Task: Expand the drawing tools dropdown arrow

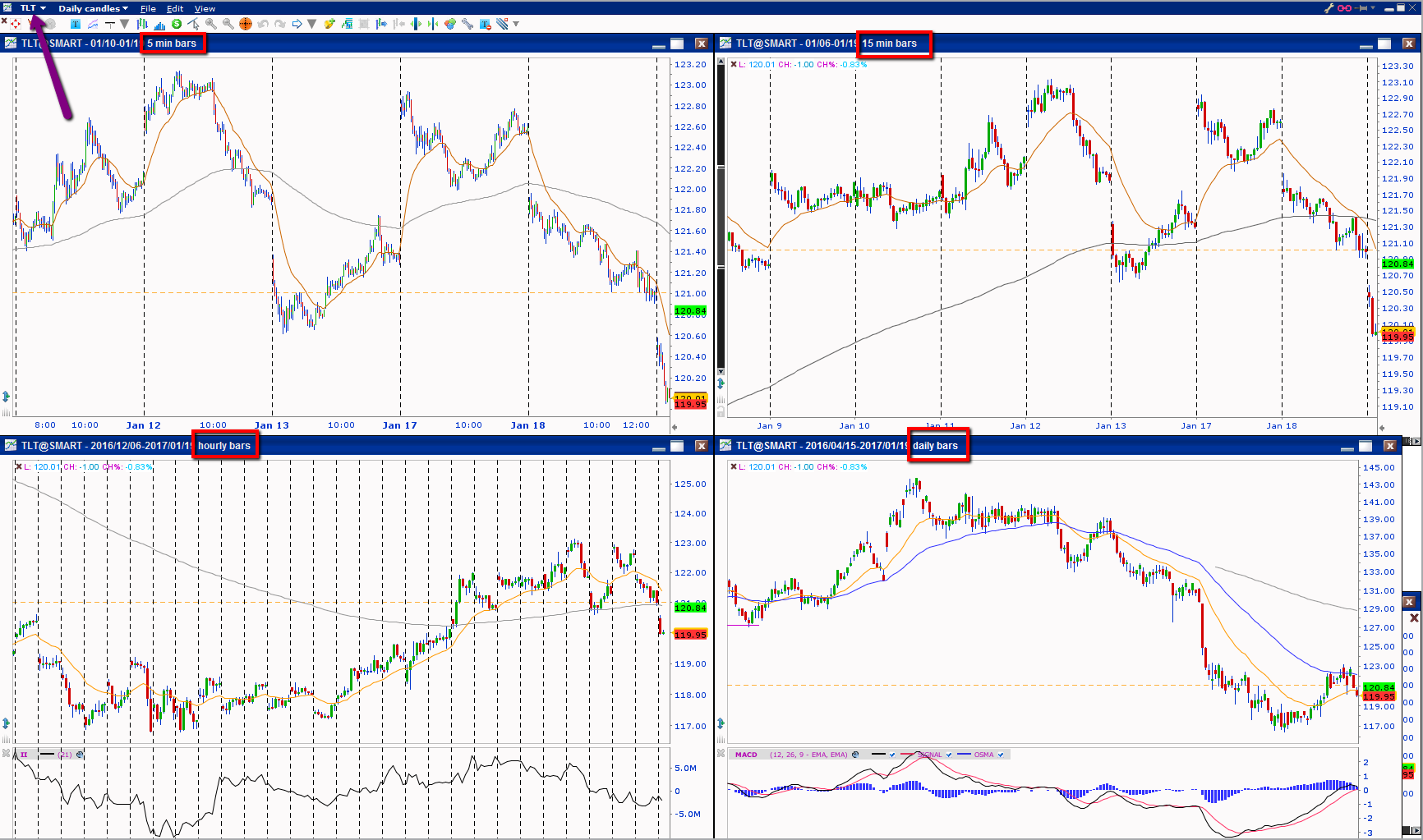Action: [124, 24]
